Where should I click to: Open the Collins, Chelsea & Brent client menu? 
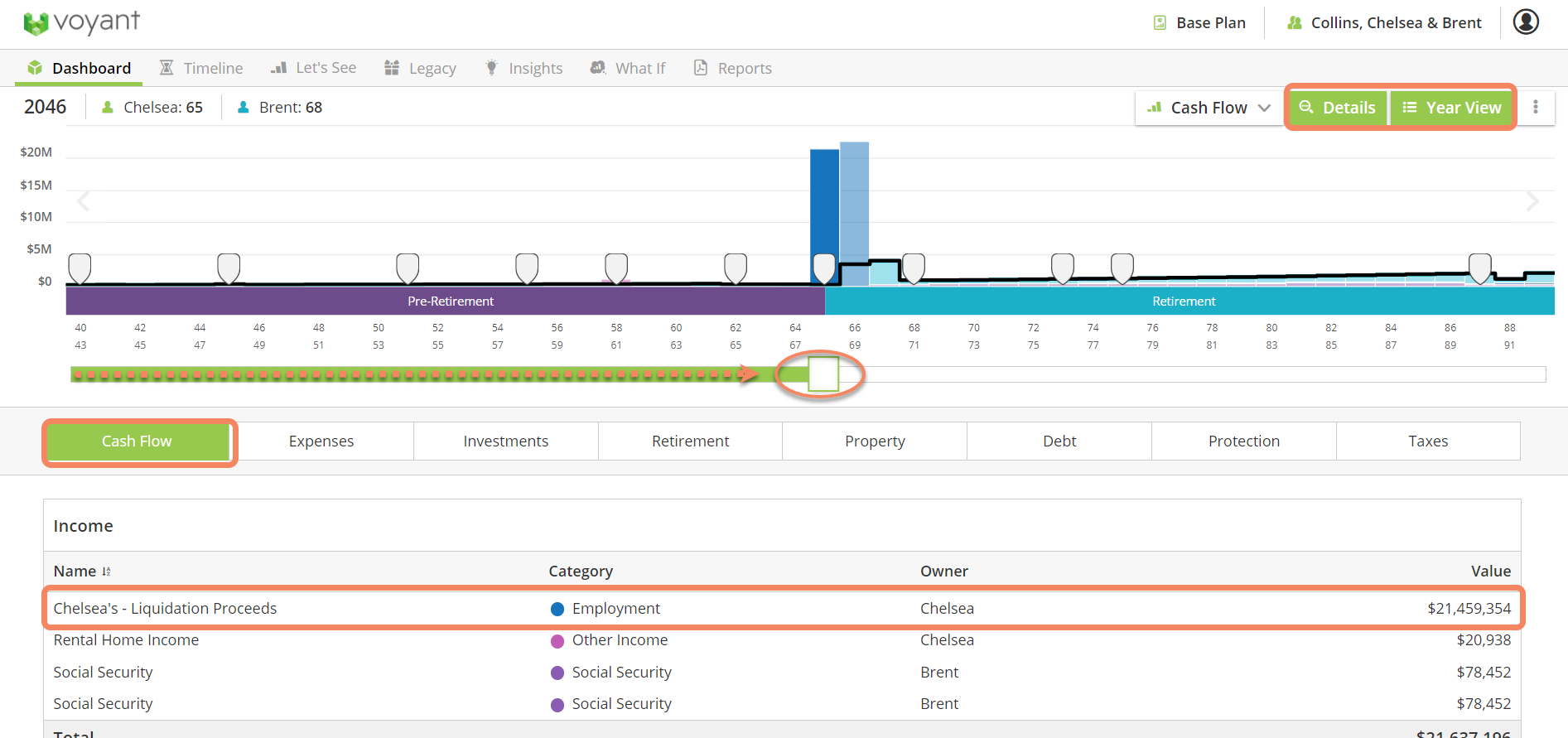click(1384, 23)
